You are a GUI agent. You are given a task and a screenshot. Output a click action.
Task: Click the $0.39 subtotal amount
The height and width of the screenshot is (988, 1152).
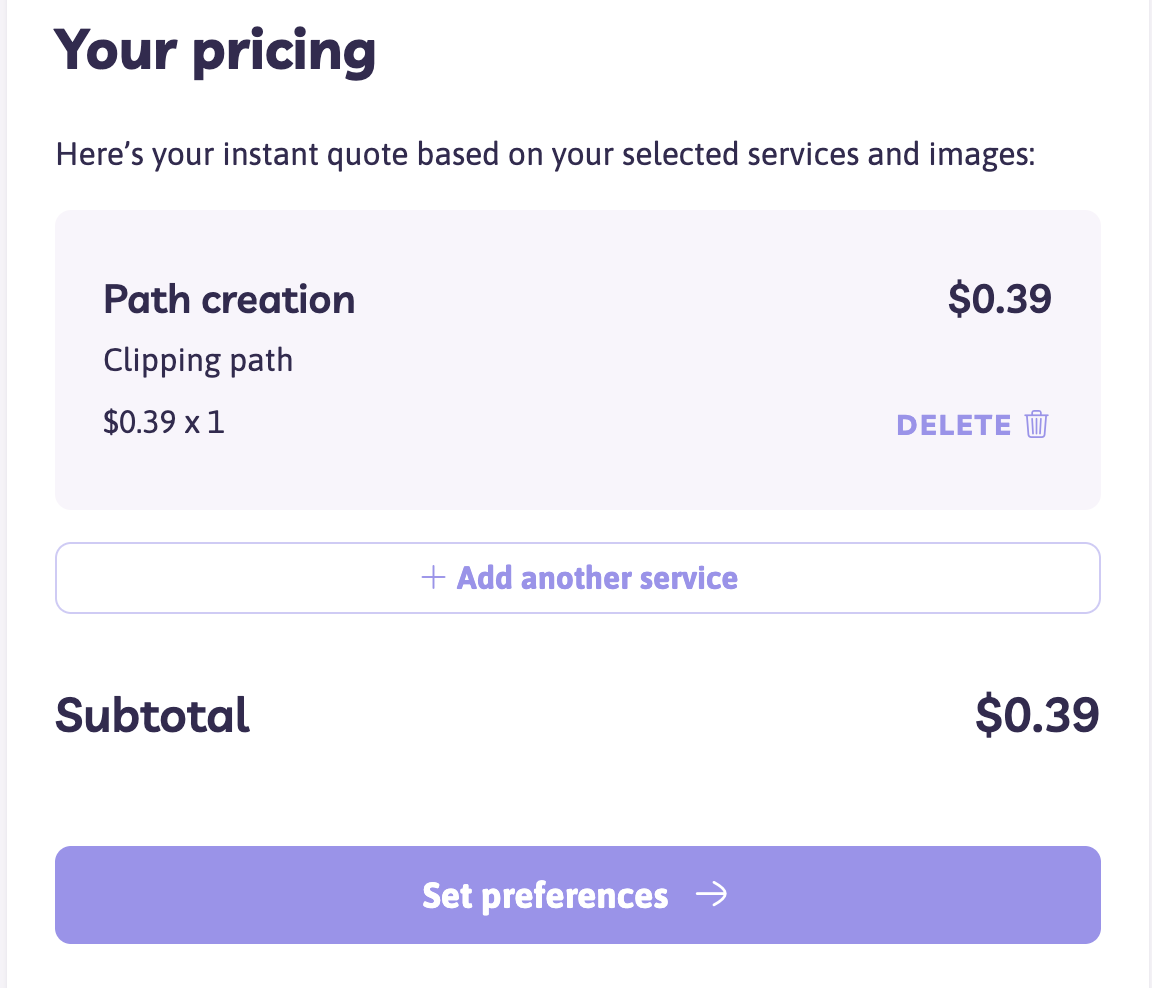(x=1037, y=715)
